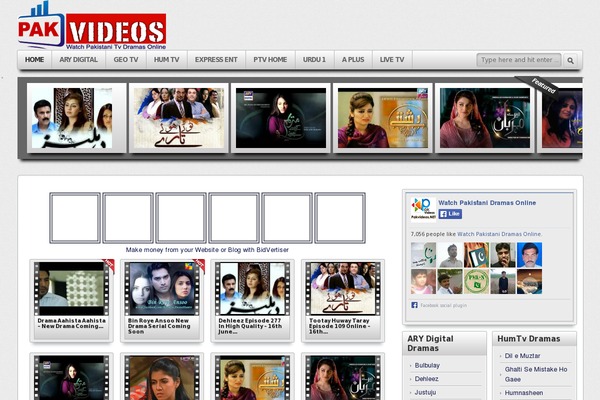Viewport: 600px width, 400px height.
Task: Click the Pak Videos site logo
Action: pos(92,26)
